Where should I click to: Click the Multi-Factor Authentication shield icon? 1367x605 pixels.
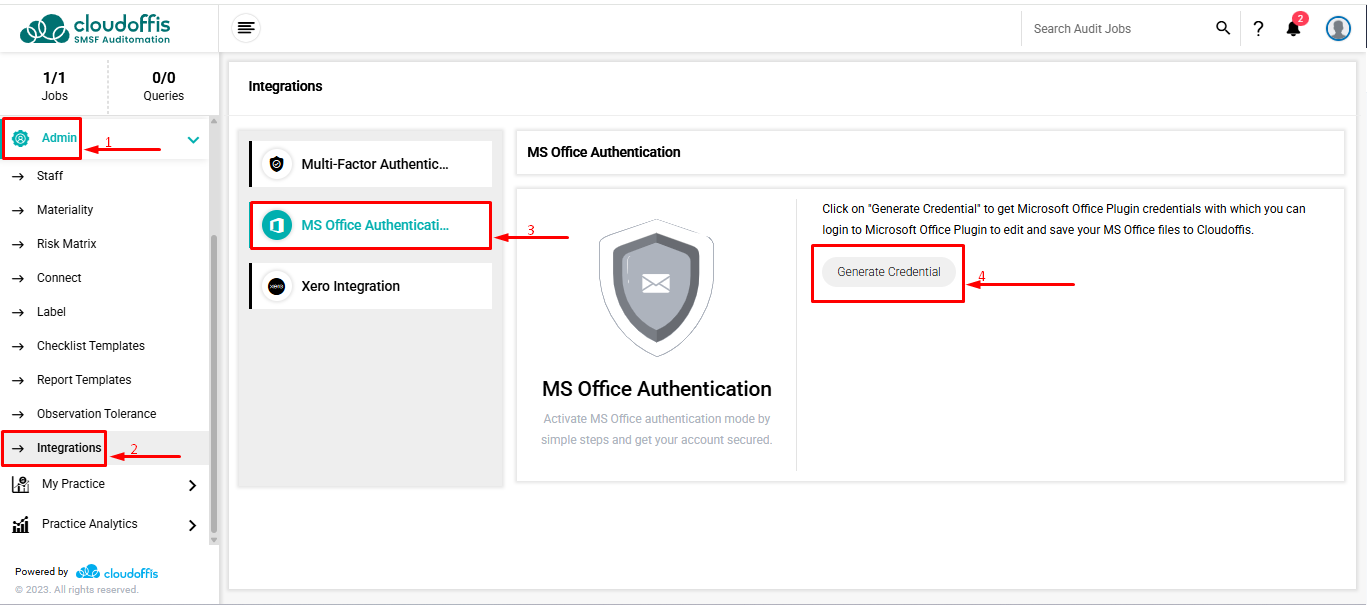point(277,164)
